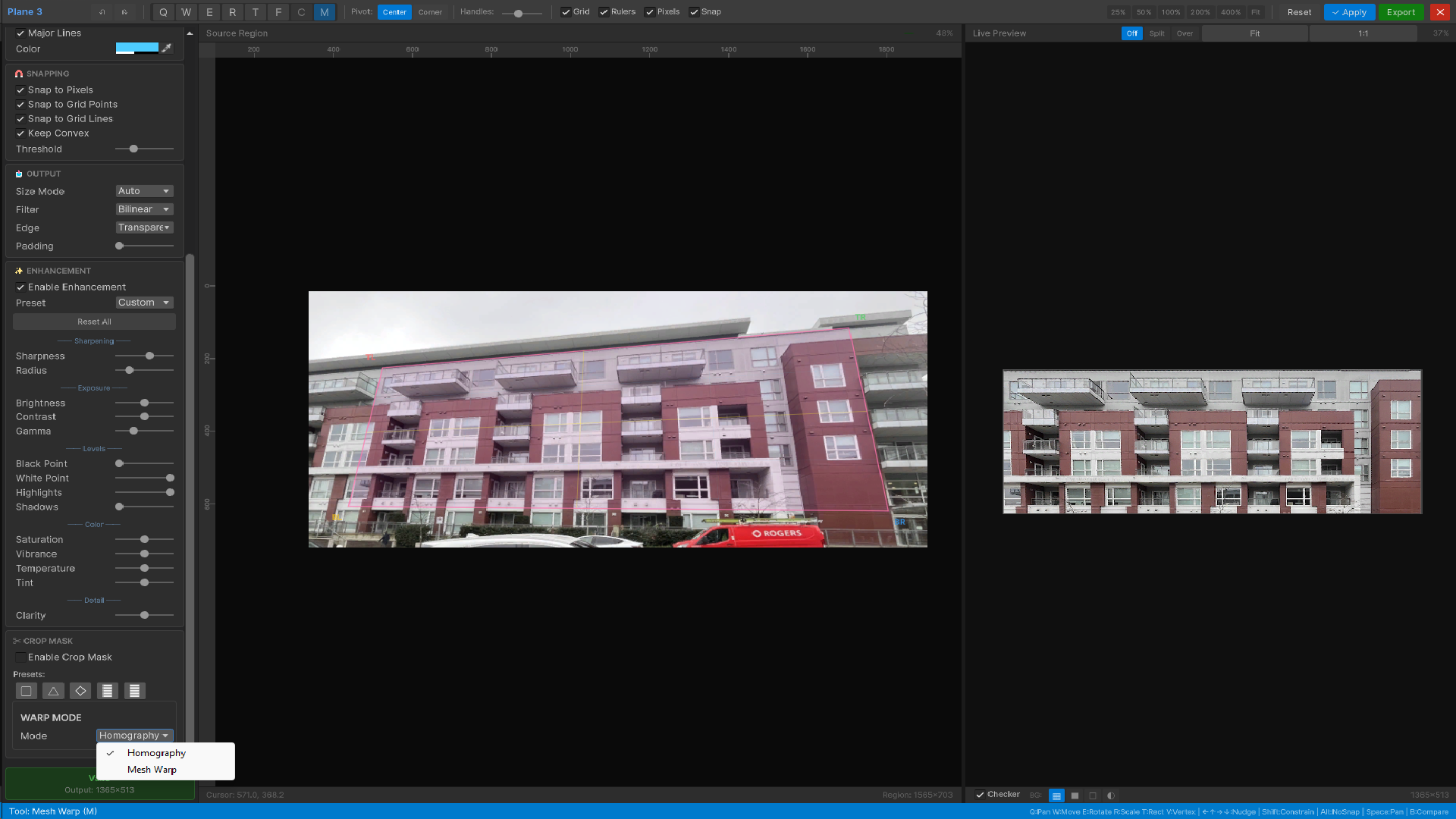The width and height of the screenshot is (1456, 819).
Task: Uncheck Snap to Grid Points
Action: point(20,105)
